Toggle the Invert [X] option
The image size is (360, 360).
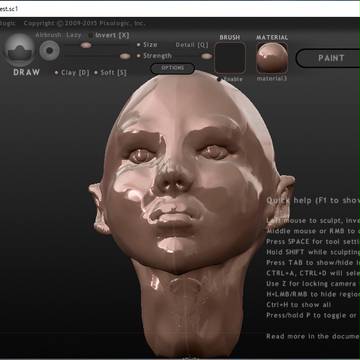108,35
